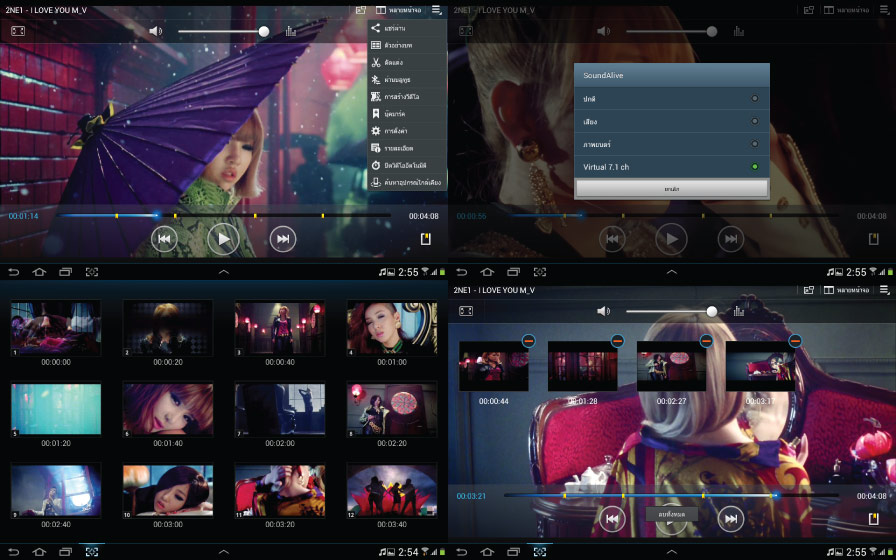Tap the 2:54 clock below the chapter grid
This screenshot has height=560, width=896.
point(409,552)
